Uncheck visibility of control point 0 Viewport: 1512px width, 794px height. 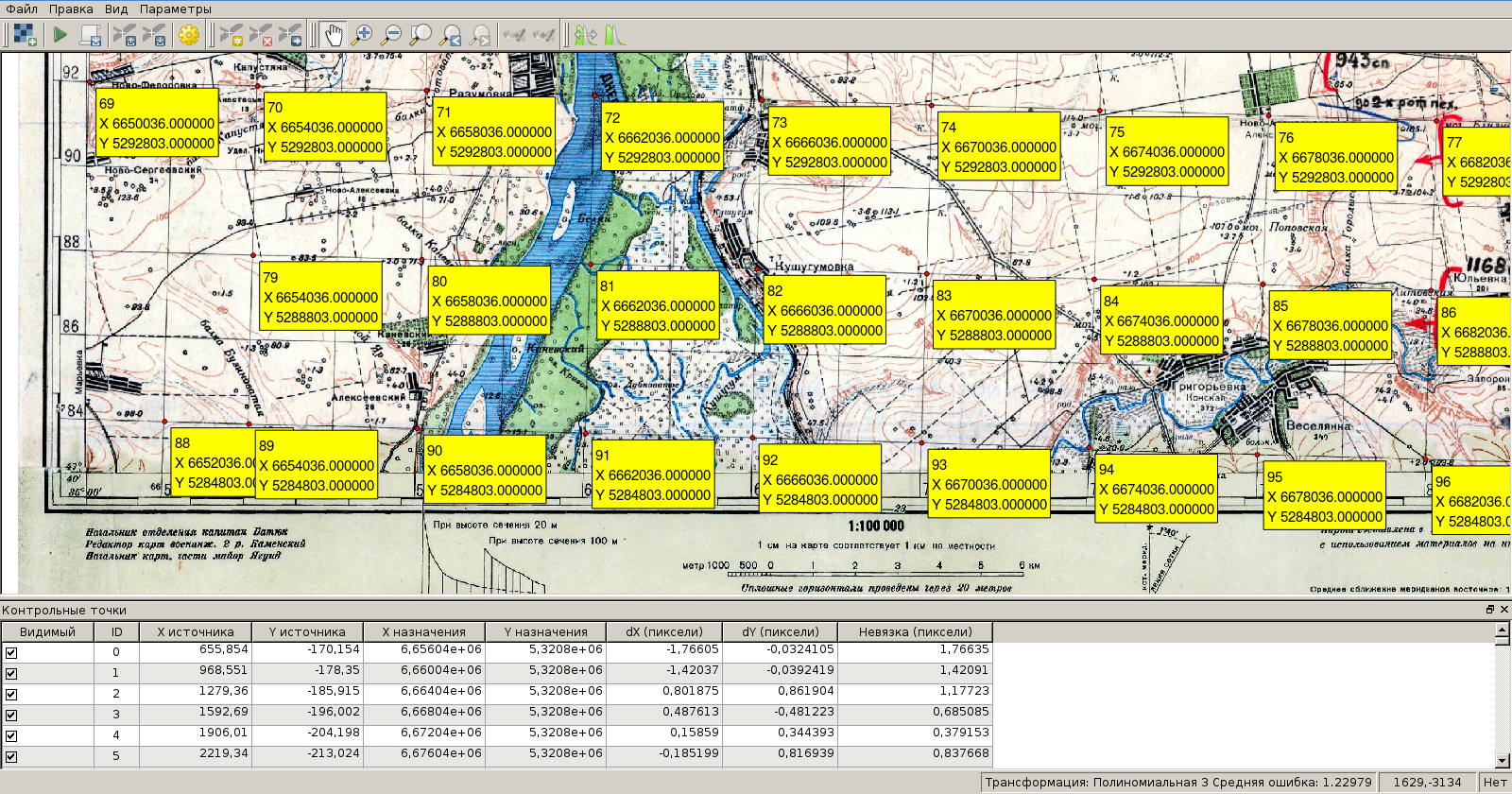(x=11, y=652)
